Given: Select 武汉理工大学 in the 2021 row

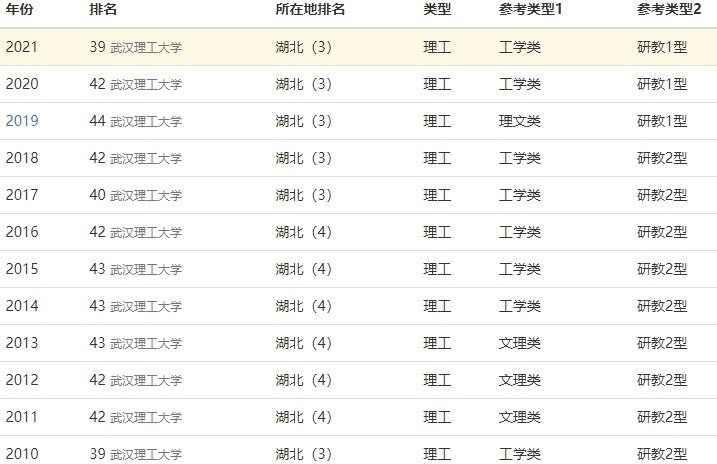Looking at the screenshot, I should coord(146,48).
